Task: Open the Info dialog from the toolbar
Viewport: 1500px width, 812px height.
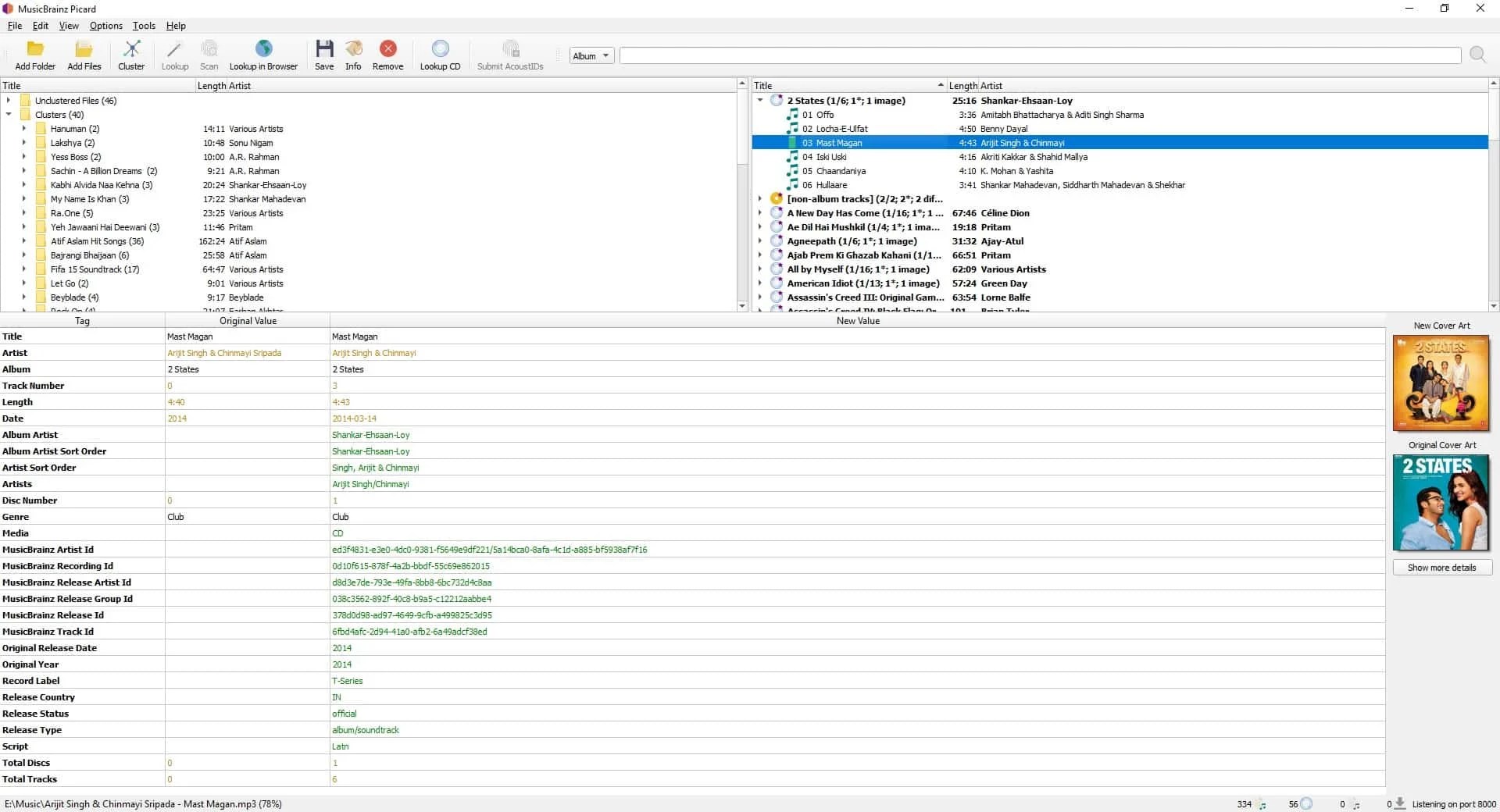Action: pos(353,55)
